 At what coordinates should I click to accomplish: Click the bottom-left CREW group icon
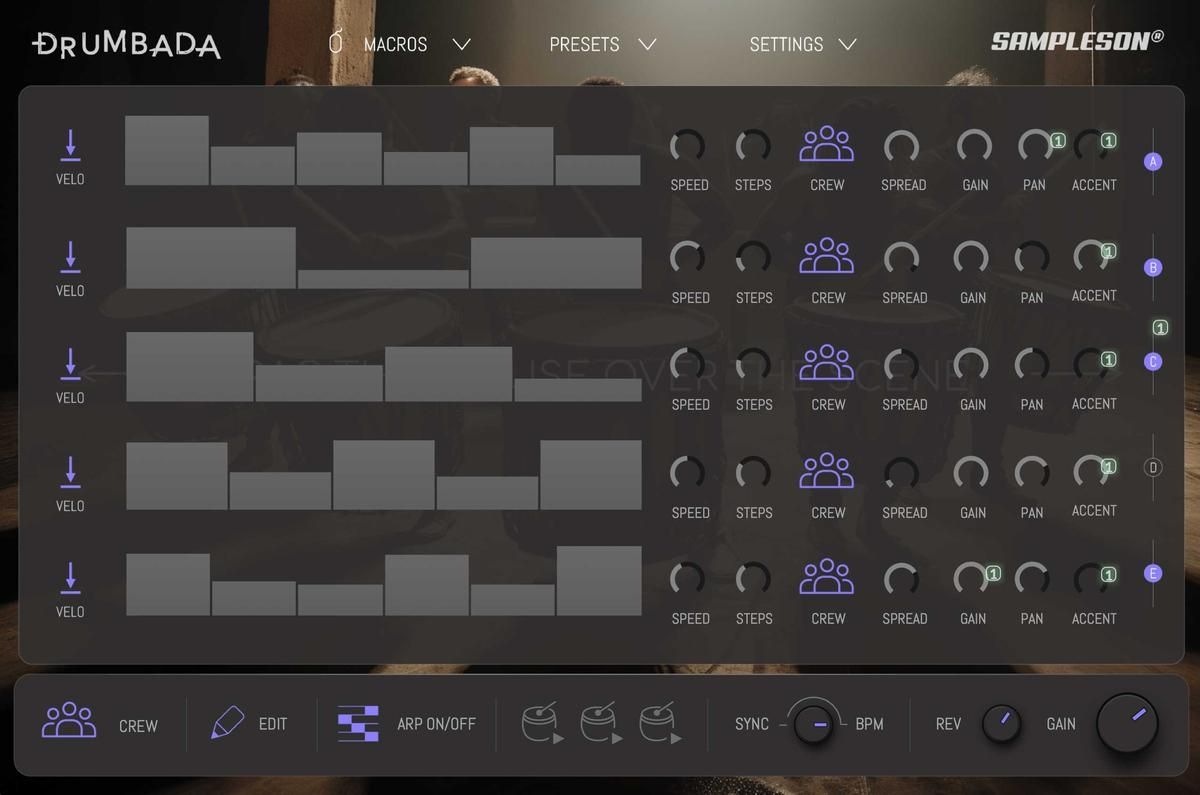pyautogui.click(x=69, y=721)
